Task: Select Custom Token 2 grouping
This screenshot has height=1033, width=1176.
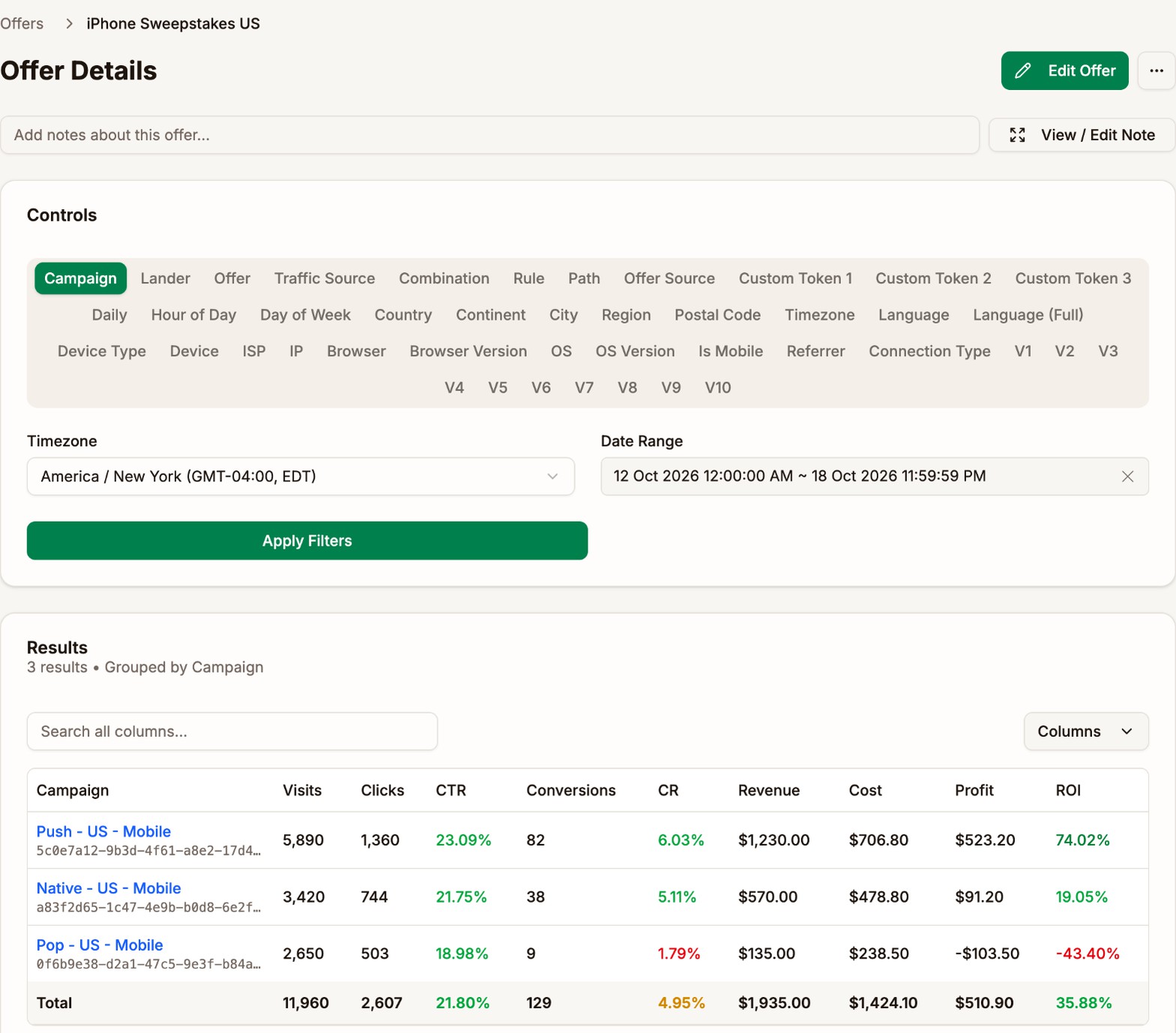Action: click(933, 278)
